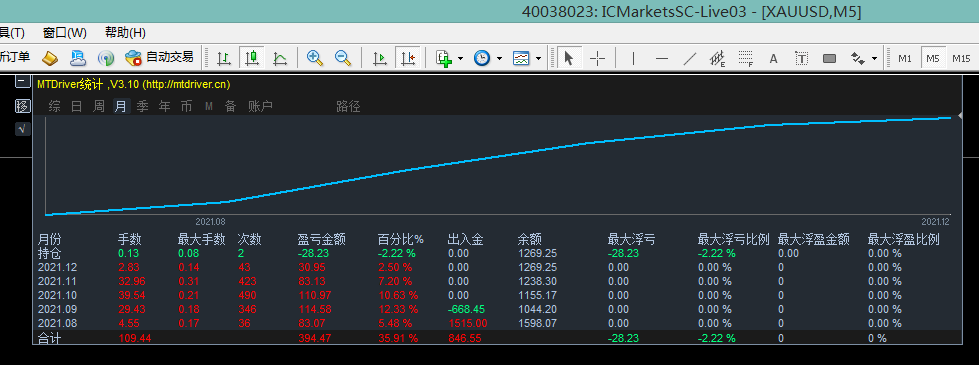The width and height of the screenshot is (979, 365).
Task: Switch to the M tab
Action: (x=209, y=107)
